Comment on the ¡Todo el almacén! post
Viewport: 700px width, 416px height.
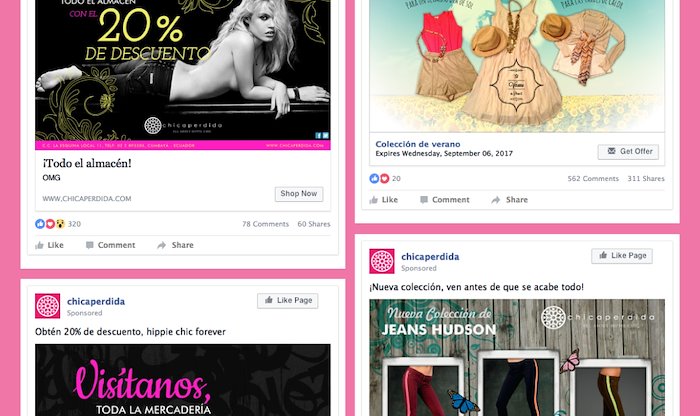[110, 245]
